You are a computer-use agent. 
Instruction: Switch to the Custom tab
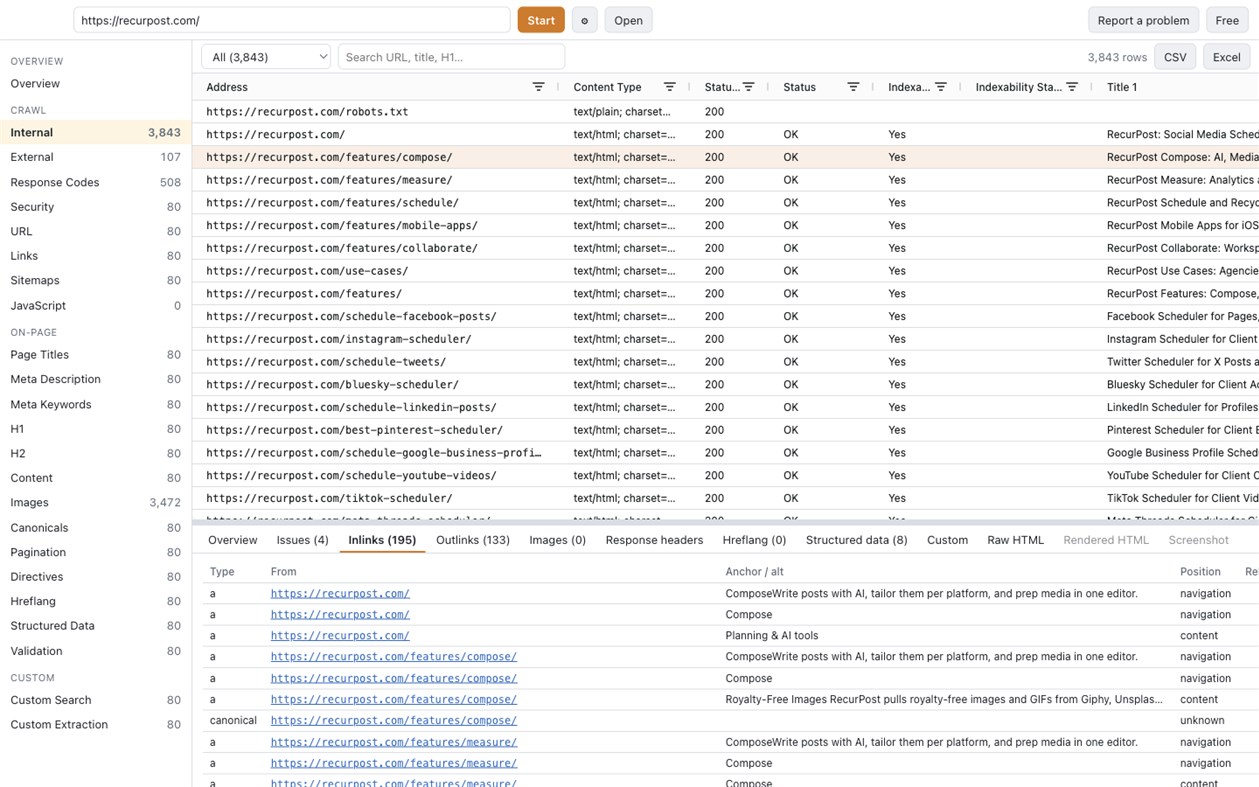click(x=947, y=540)
